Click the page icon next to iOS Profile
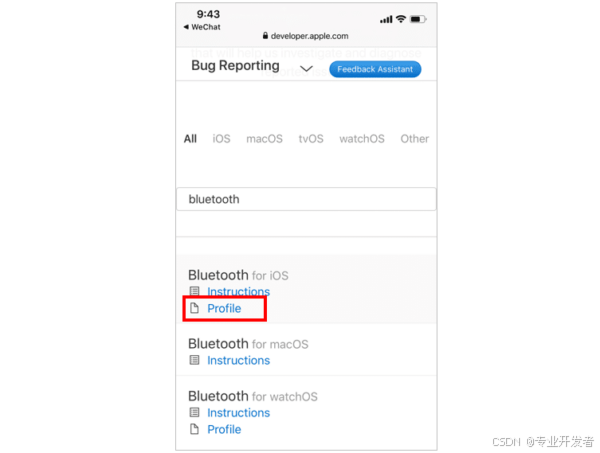Screen dimensions: 600x453 194,308
